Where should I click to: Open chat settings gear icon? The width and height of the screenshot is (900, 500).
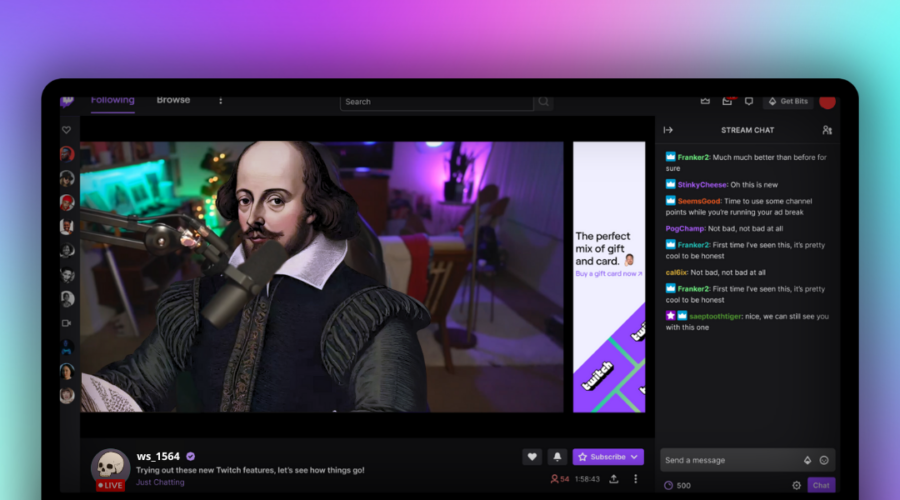tap(796, 486)
